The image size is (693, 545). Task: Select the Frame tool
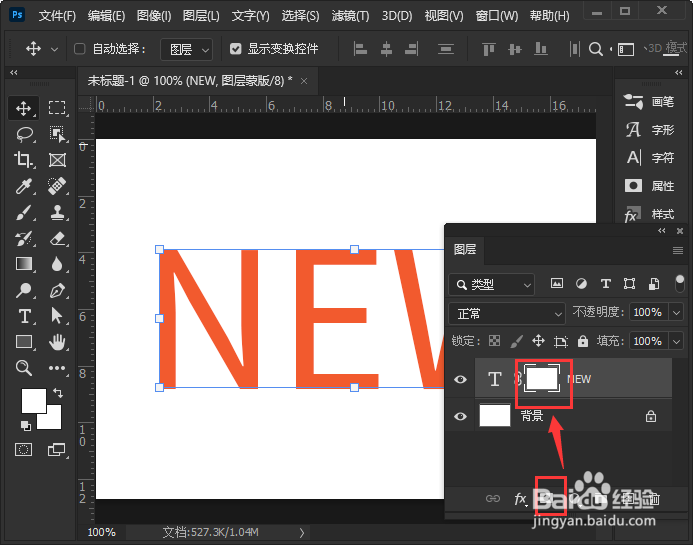[57, 160]
